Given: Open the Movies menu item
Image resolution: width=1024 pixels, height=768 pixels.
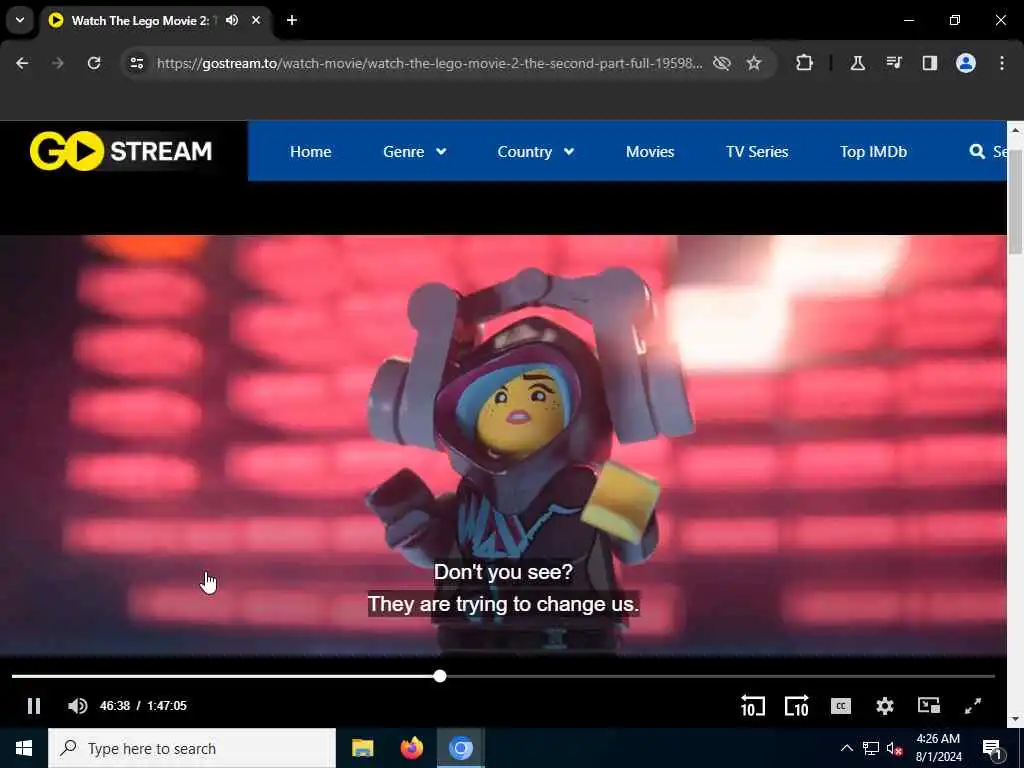Looking at the screenshot, I should [650, 152].
